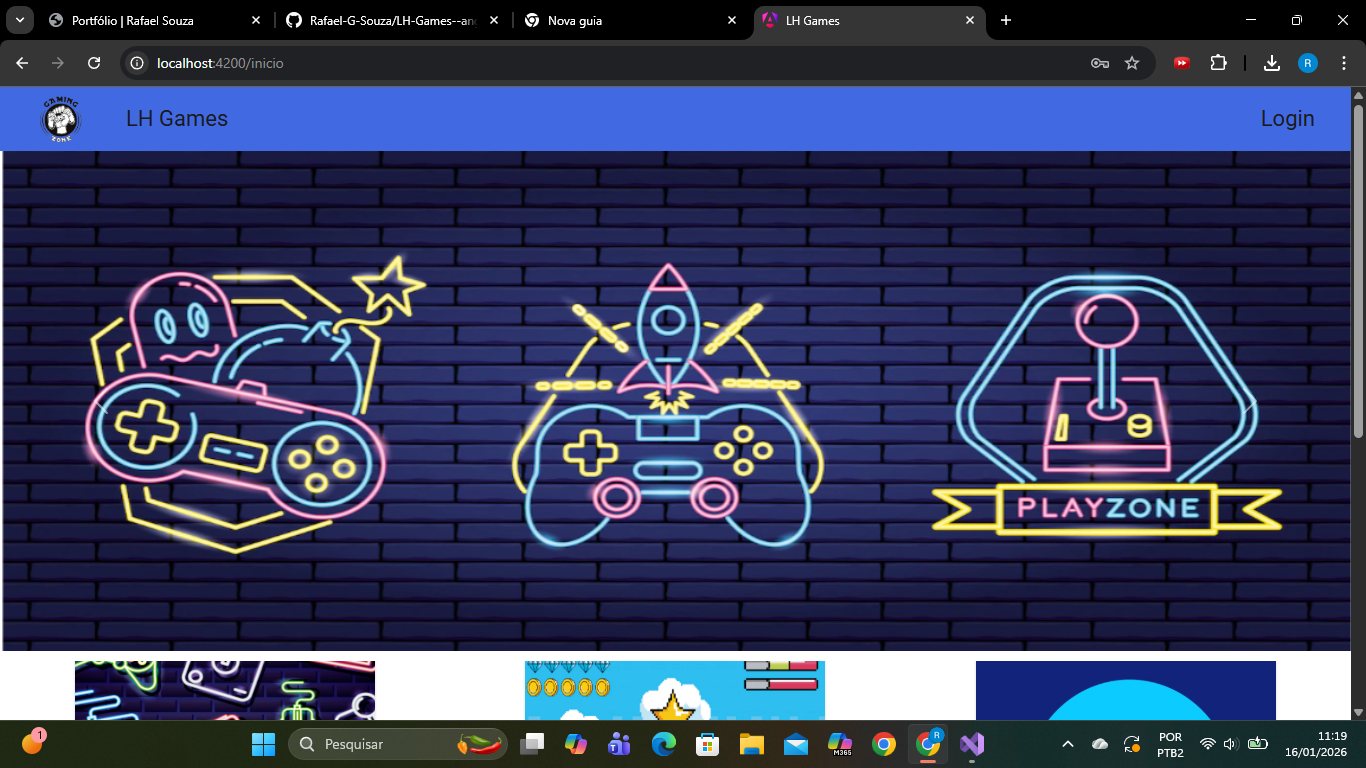Open Copilot from the taskbar
The width and height of the screenshot is (1366, 768).
[577, 744]
